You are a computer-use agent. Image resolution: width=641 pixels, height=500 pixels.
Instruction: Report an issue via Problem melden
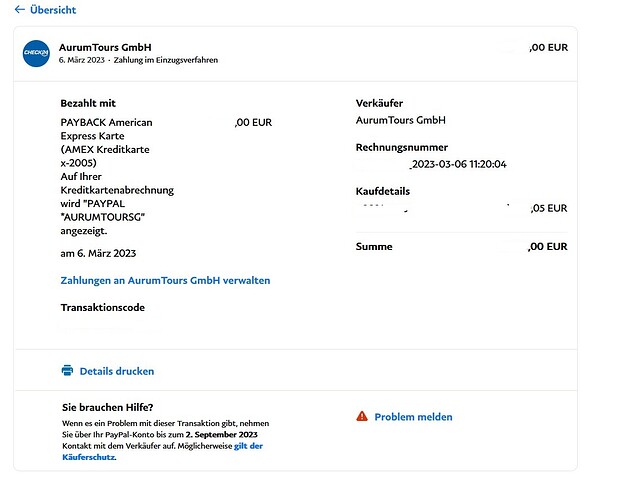pos(413,417)
